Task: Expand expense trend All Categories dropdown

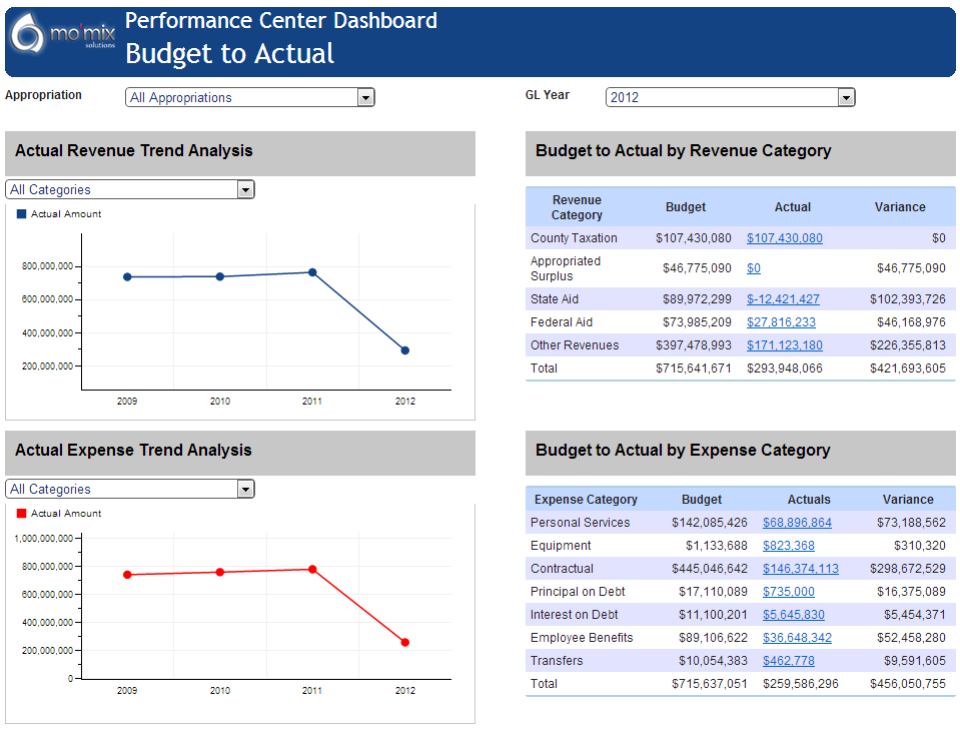Action: click(x=130, y=489)
